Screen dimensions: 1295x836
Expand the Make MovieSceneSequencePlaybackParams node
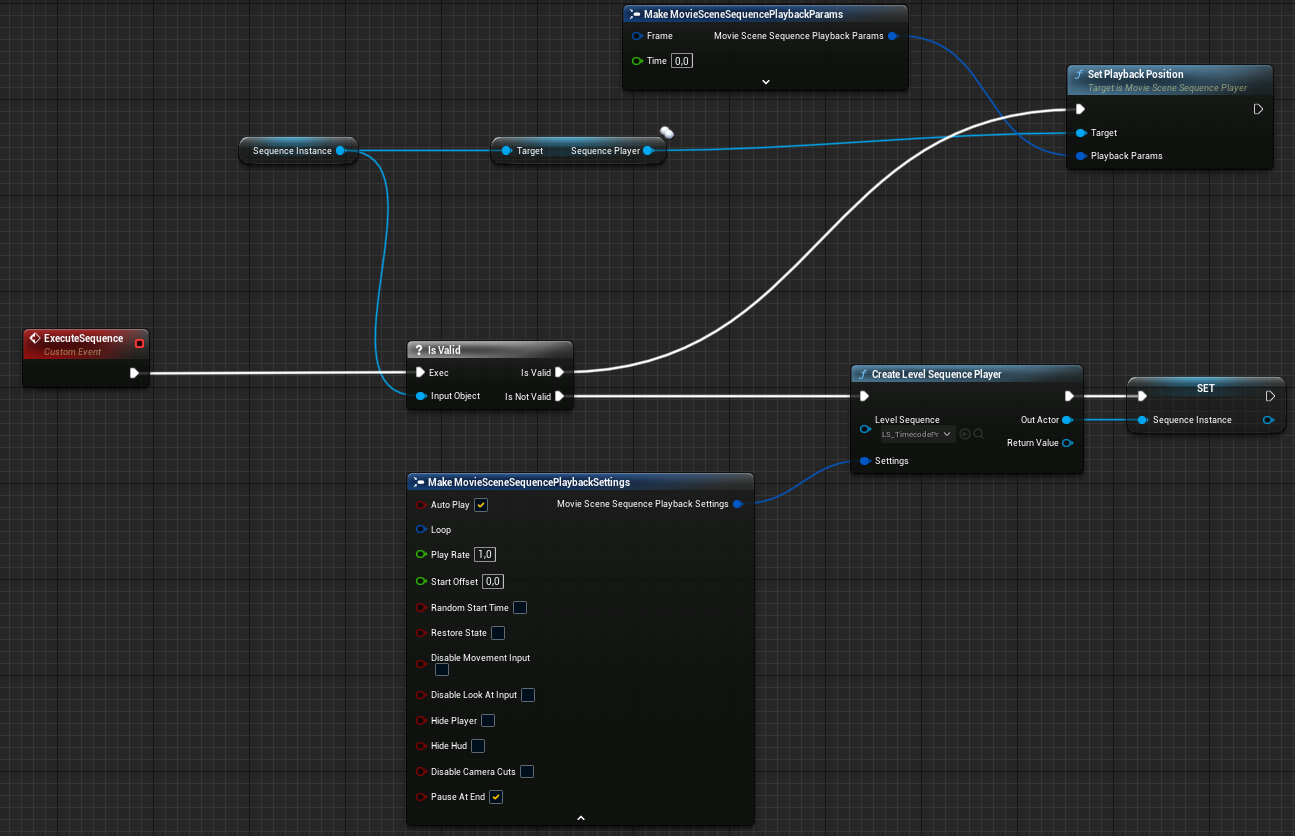(x=766, y=82)
